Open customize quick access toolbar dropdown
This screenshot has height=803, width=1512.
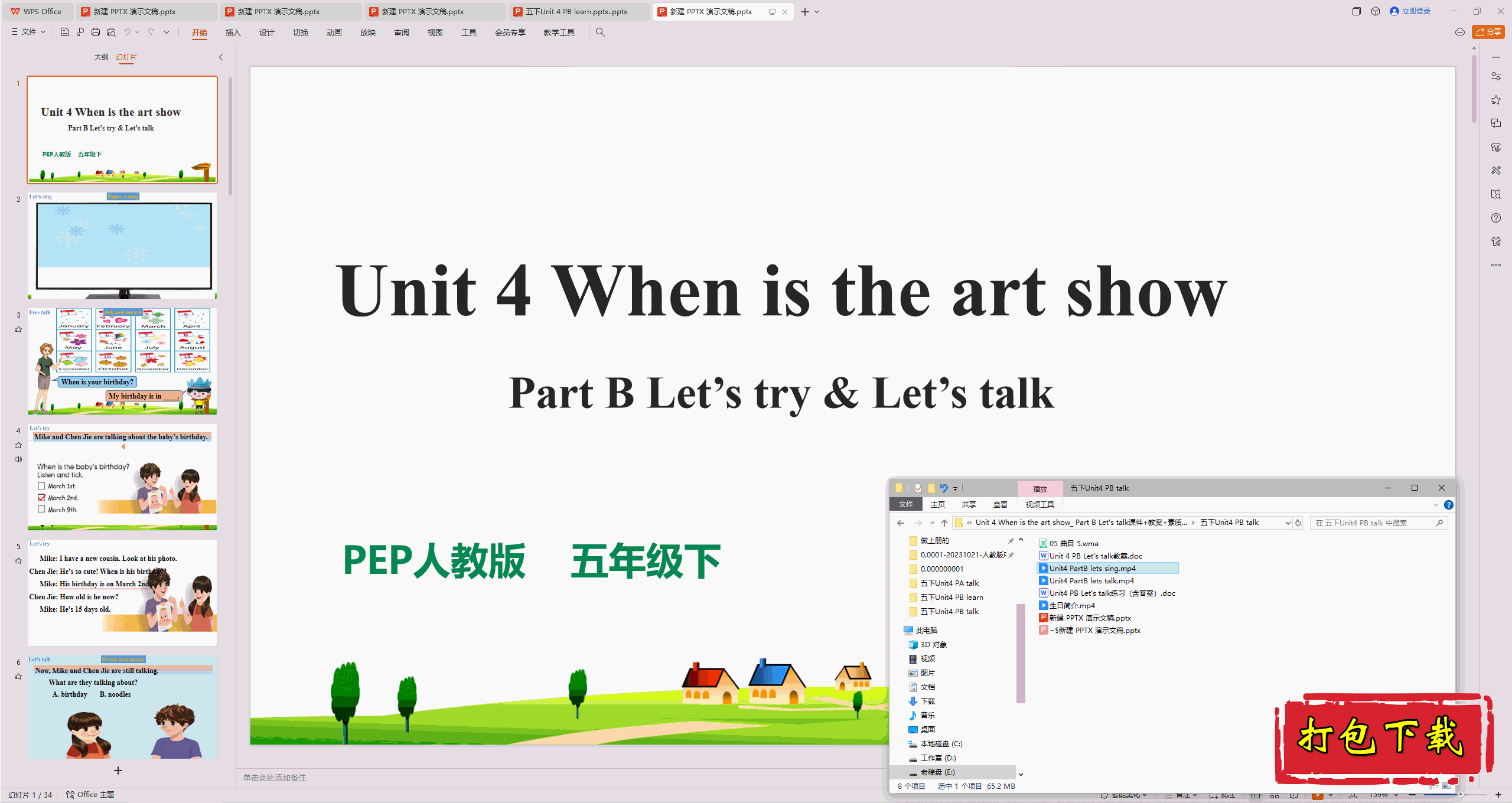pyautogui.click(x=167, y=32)
